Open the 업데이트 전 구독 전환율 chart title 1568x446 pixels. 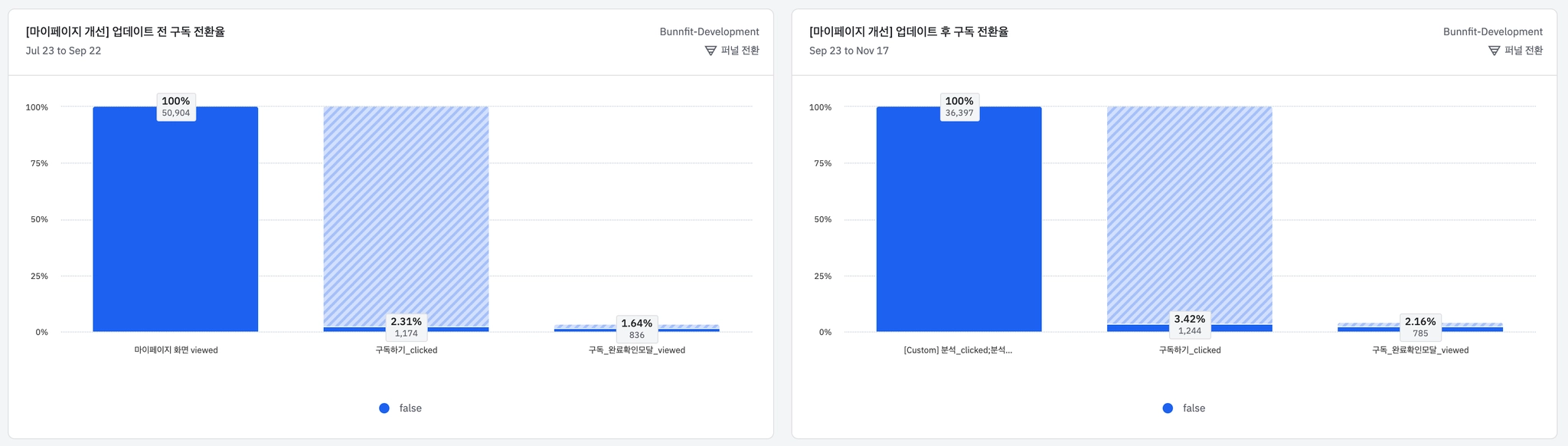coord(126,31)
